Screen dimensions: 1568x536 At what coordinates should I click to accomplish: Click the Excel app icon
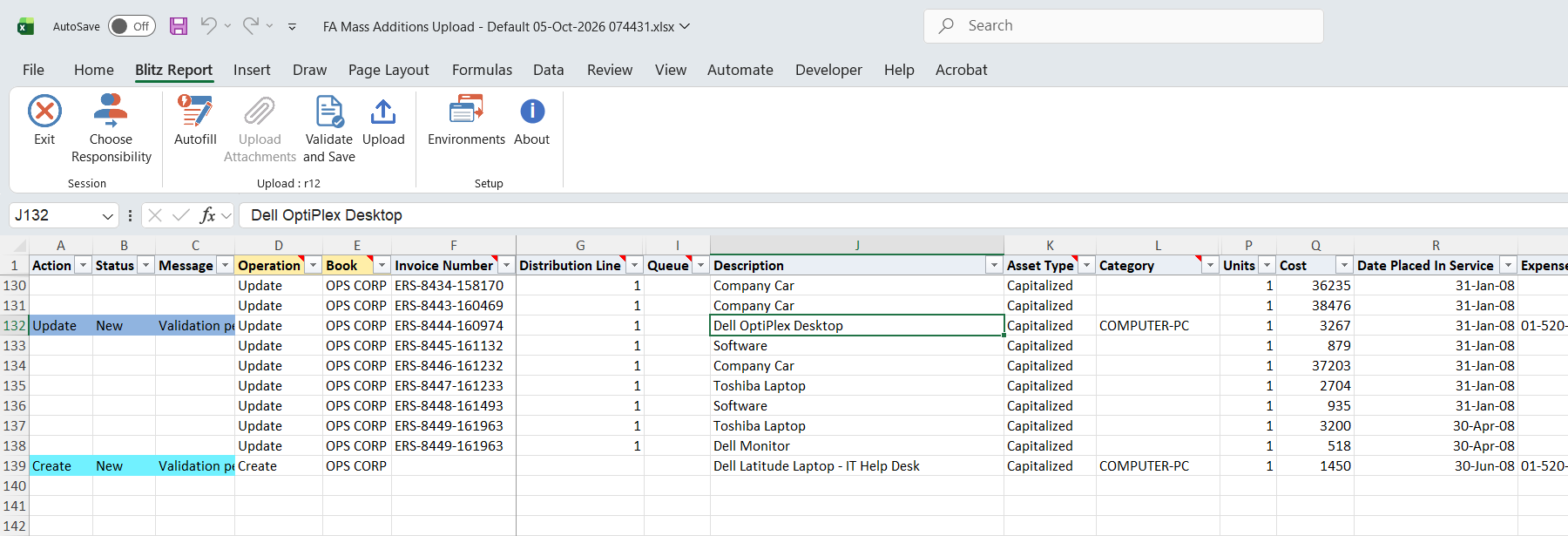point(26,26)
